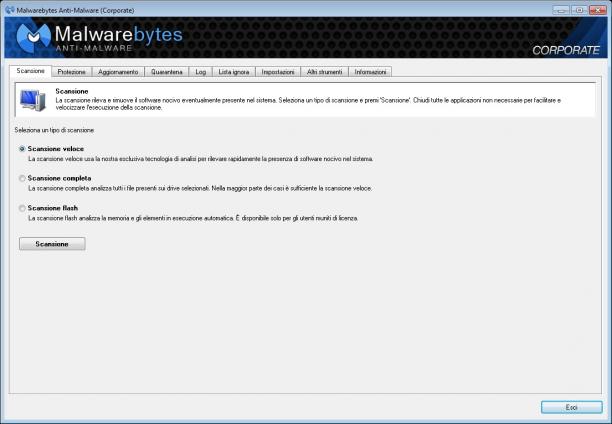
Task: Maximize the Malwarebytes window
Action: coord(580,10)
